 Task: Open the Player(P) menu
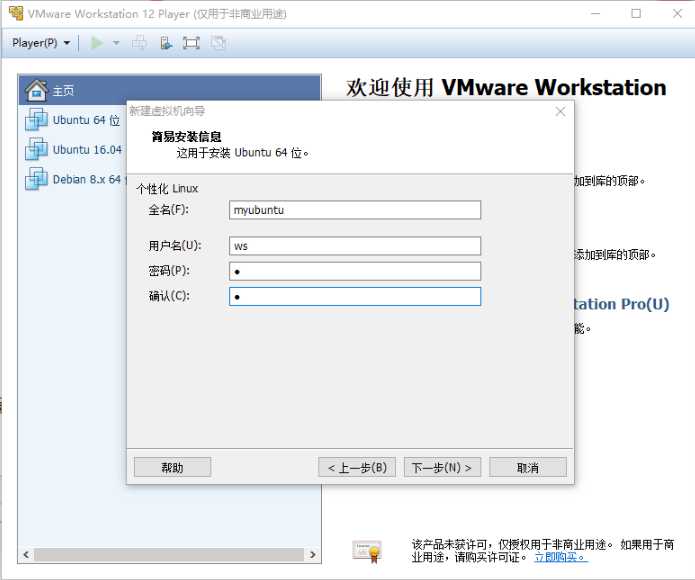(x=41, y=43)
